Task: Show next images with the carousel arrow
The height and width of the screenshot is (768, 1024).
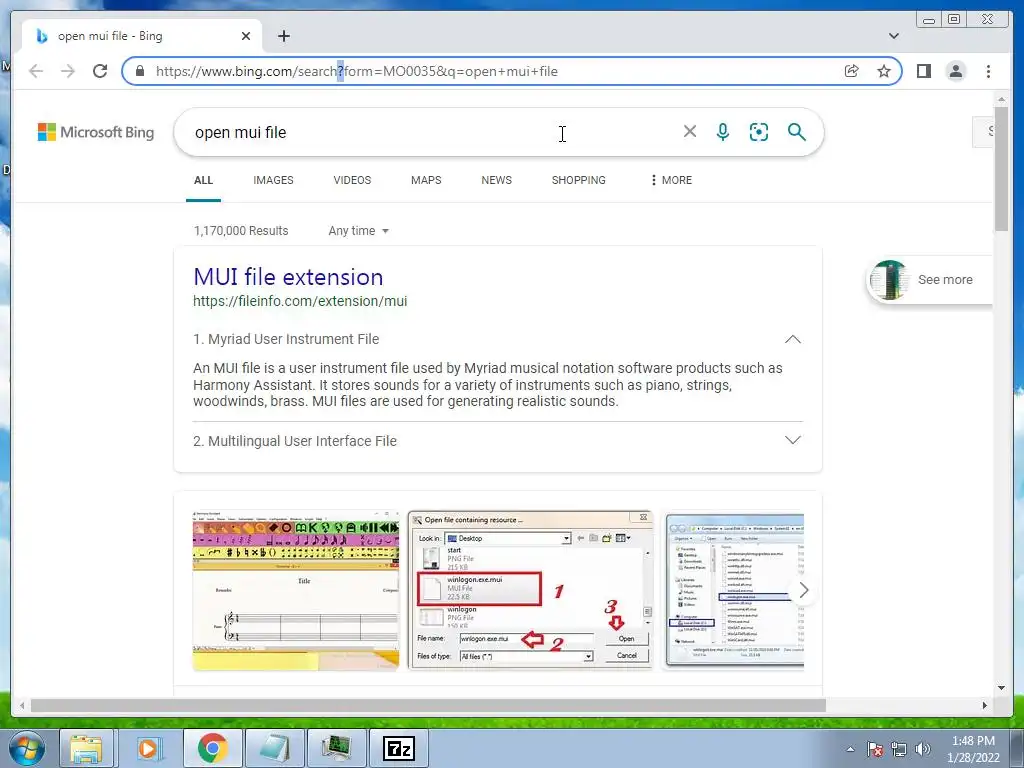Action: point(804,590)
